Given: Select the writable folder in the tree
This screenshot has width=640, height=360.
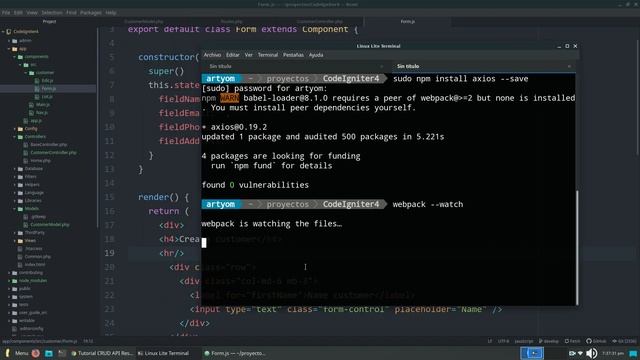Looking at the screenshot, I should click(27, 320).
